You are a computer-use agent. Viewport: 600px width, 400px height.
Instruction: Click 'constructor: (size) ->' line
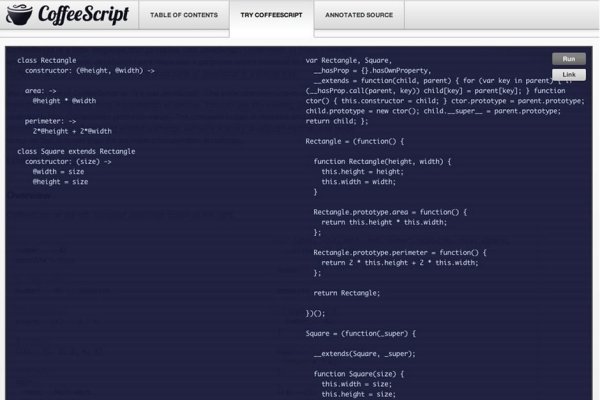pyautogui.click(x=68, y=162)
